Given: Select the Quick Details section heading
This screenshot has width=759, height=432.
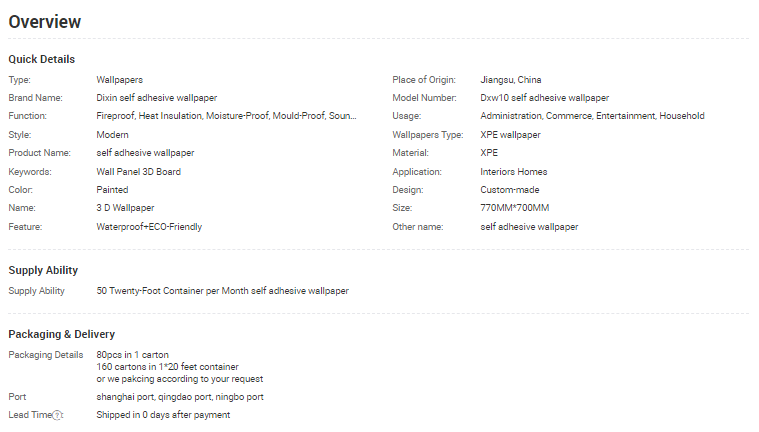Looking at the screenshot, I should point(41,59).
